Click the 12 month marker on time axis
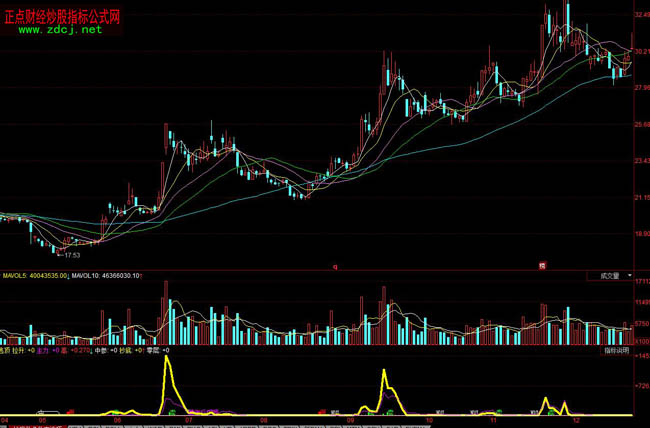650x428 pixels. (x=575, y=421)
